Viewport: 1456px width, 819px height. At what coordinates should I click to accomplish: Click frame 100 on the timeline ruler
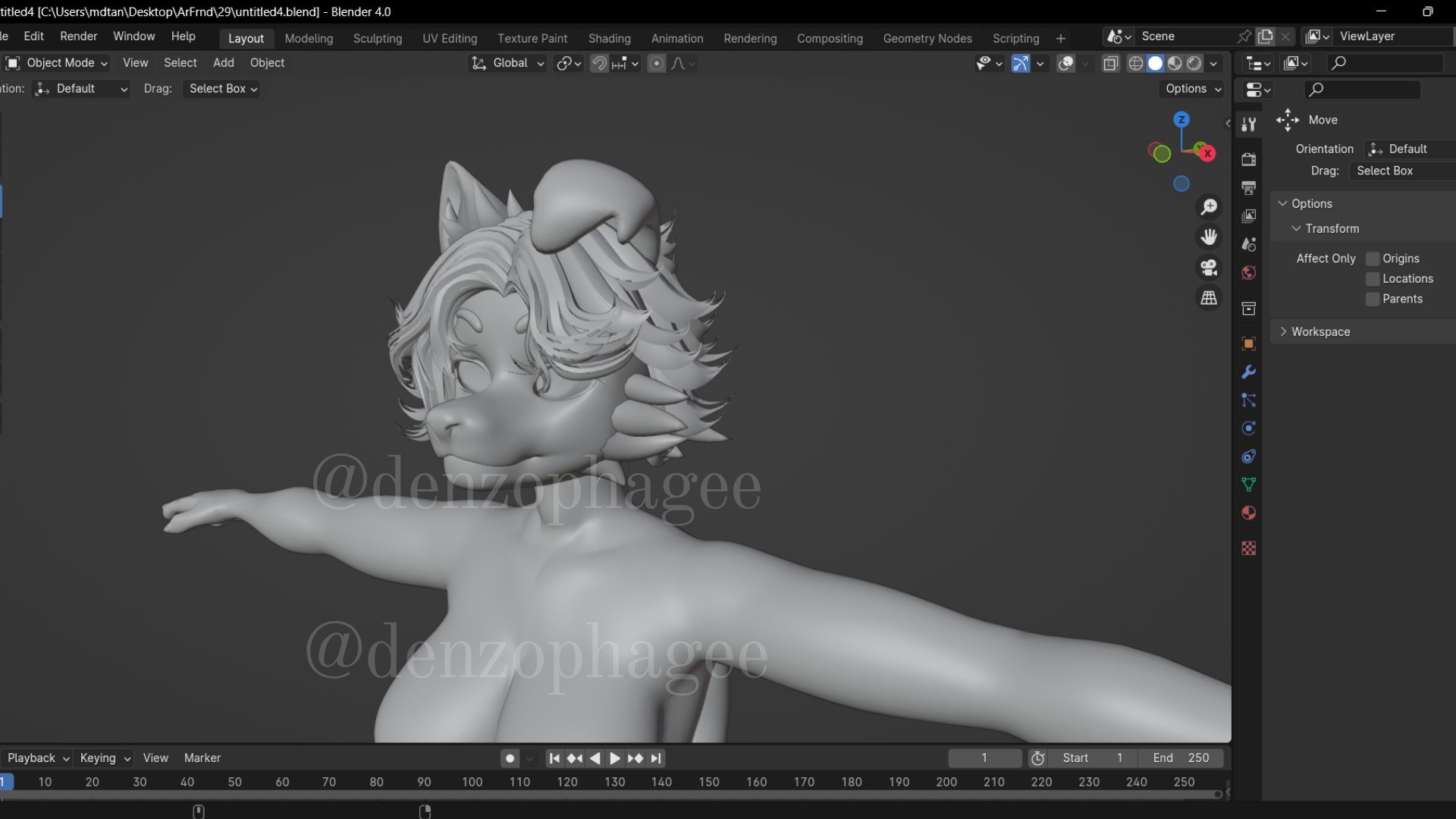pyautogui.click(x=472, y=782)
